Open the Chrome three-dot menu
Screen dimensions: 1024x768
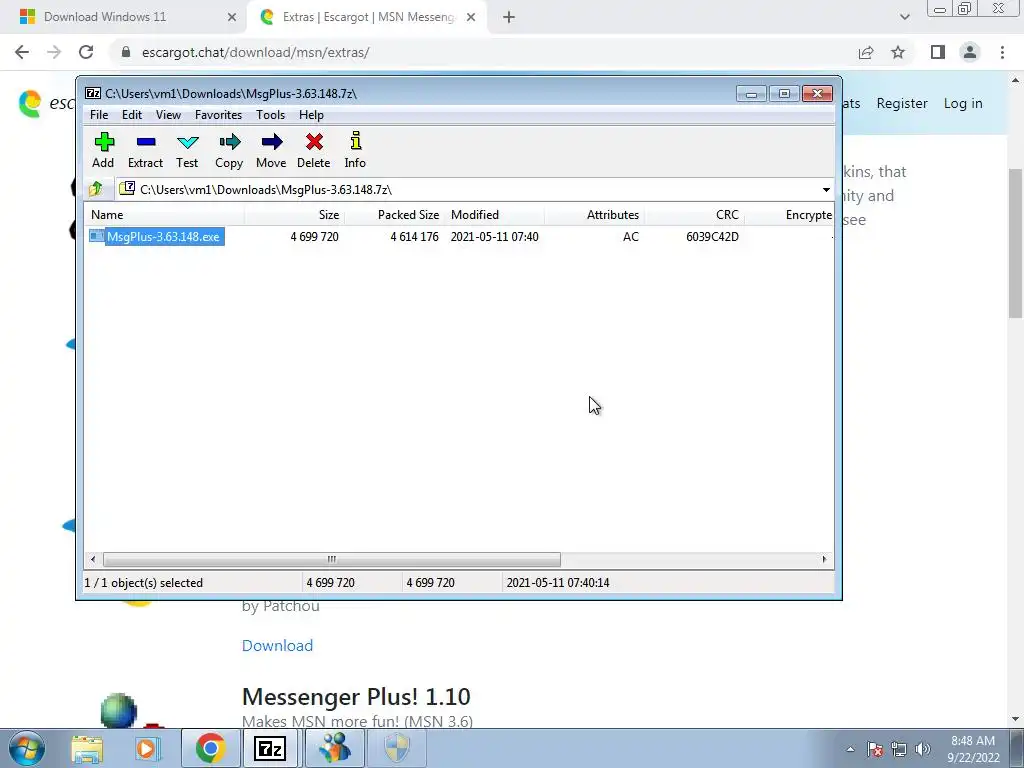pos(1002,52)
